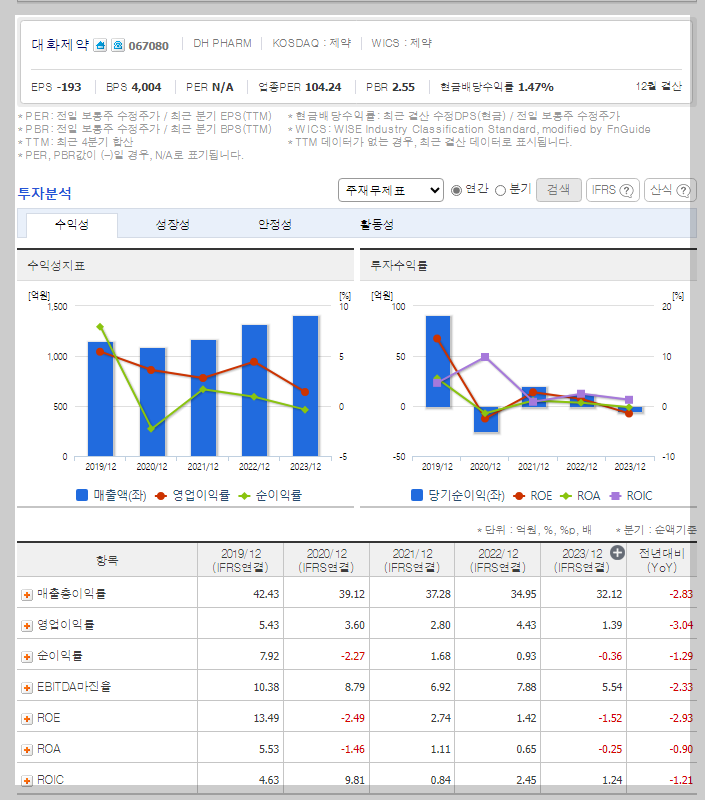Viewport: 705px width, 800px height.
Task: Click the 투자수익률 chart title
Action: (x=399, y=265)
